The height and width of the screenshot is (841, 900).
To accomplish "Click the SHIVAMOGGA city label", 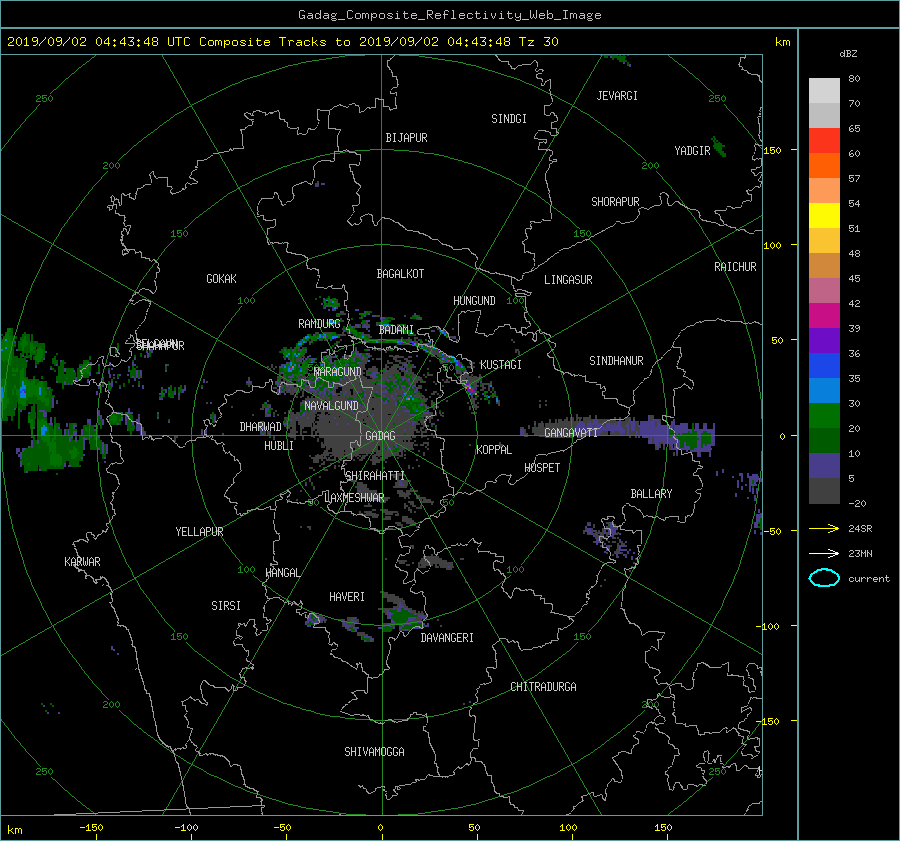I will click(374, 752).
